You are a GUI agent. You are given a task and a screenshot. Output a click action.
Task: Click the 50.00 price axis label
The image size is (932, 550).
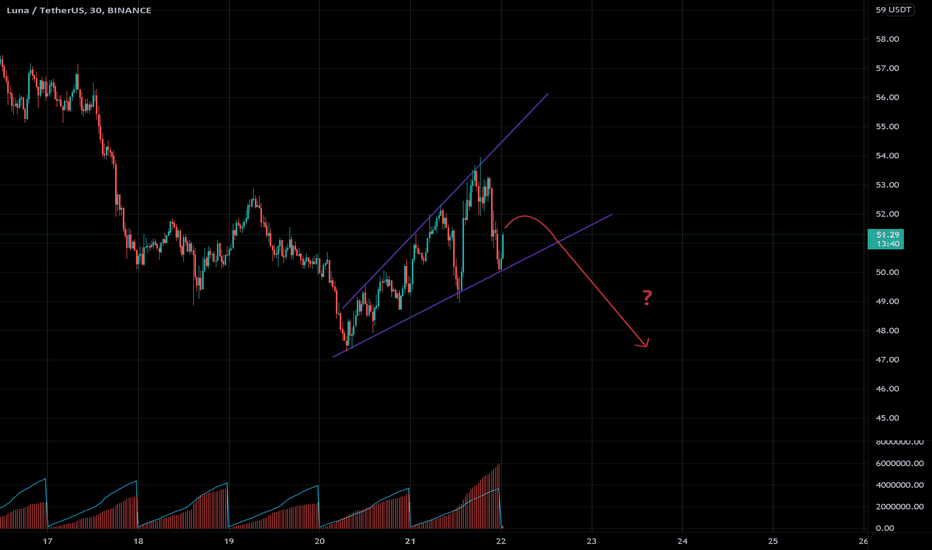(887, 272)
